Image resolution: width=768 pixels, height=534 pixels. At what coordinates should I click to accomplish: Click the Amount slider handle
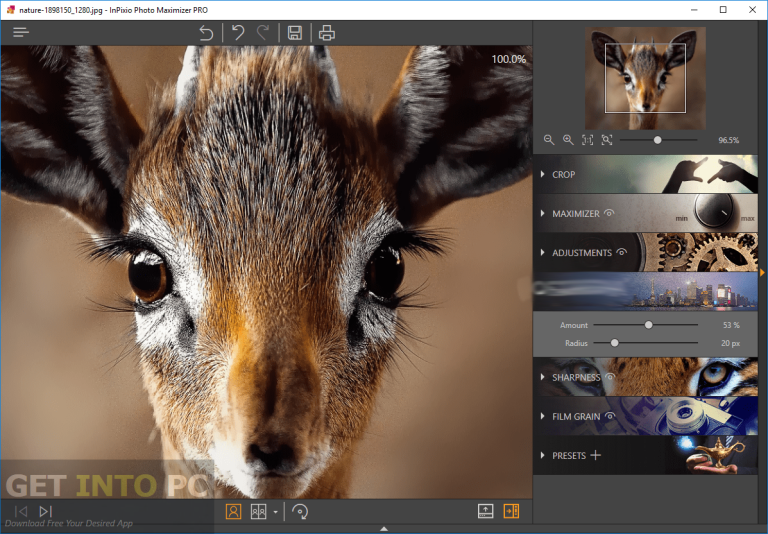point(648,325)
